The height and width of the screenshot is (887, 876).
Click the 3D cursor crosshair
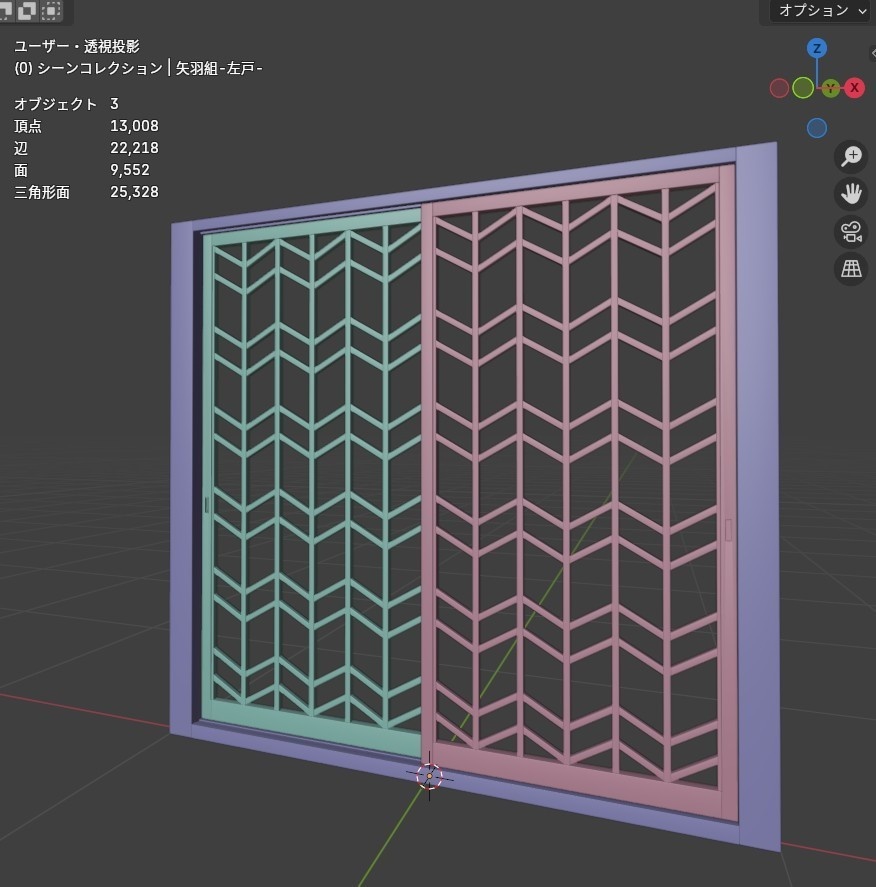click(429, 776)
